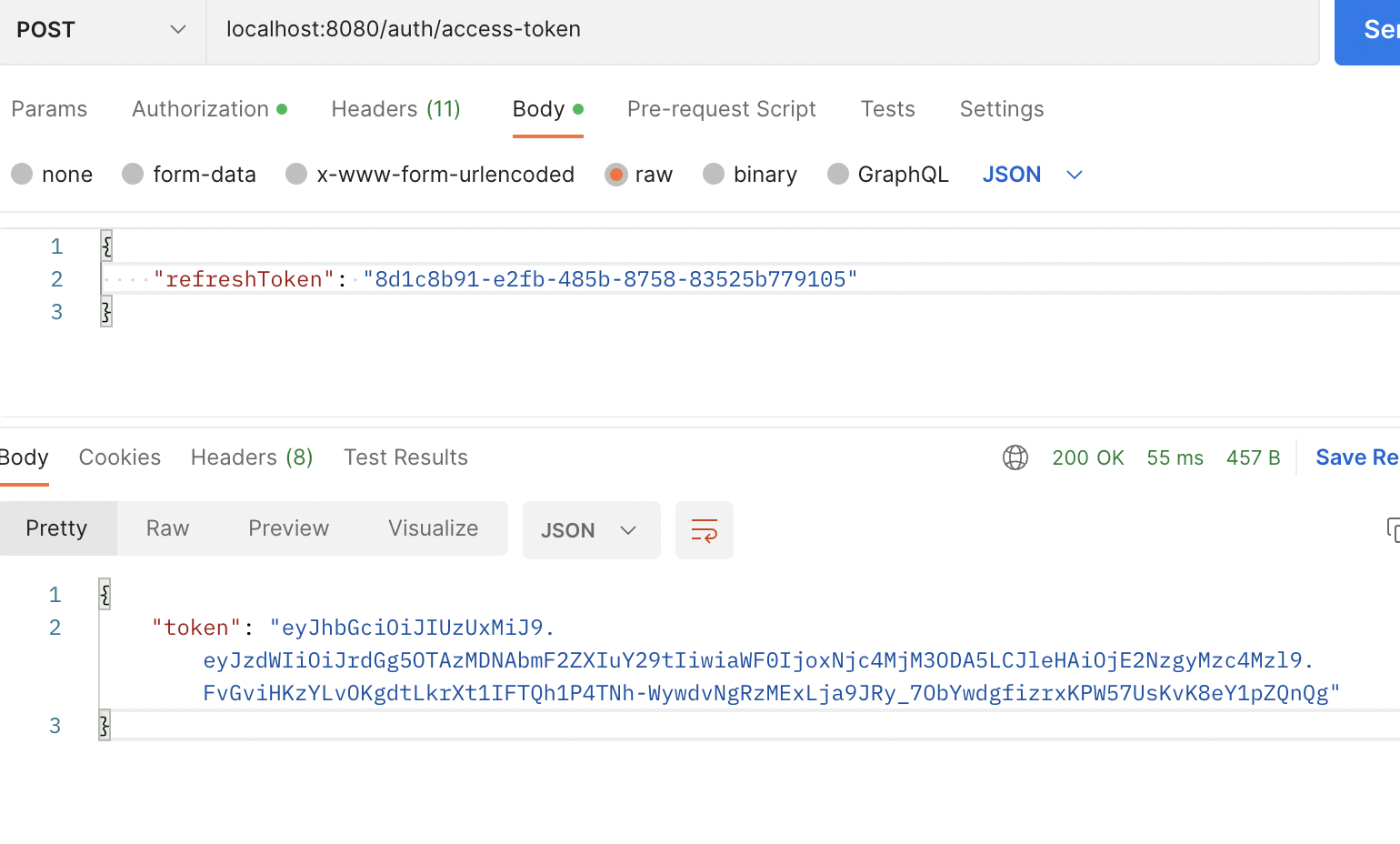
Task: Switch response view to Visualize
Action: [x=434, y=528]
